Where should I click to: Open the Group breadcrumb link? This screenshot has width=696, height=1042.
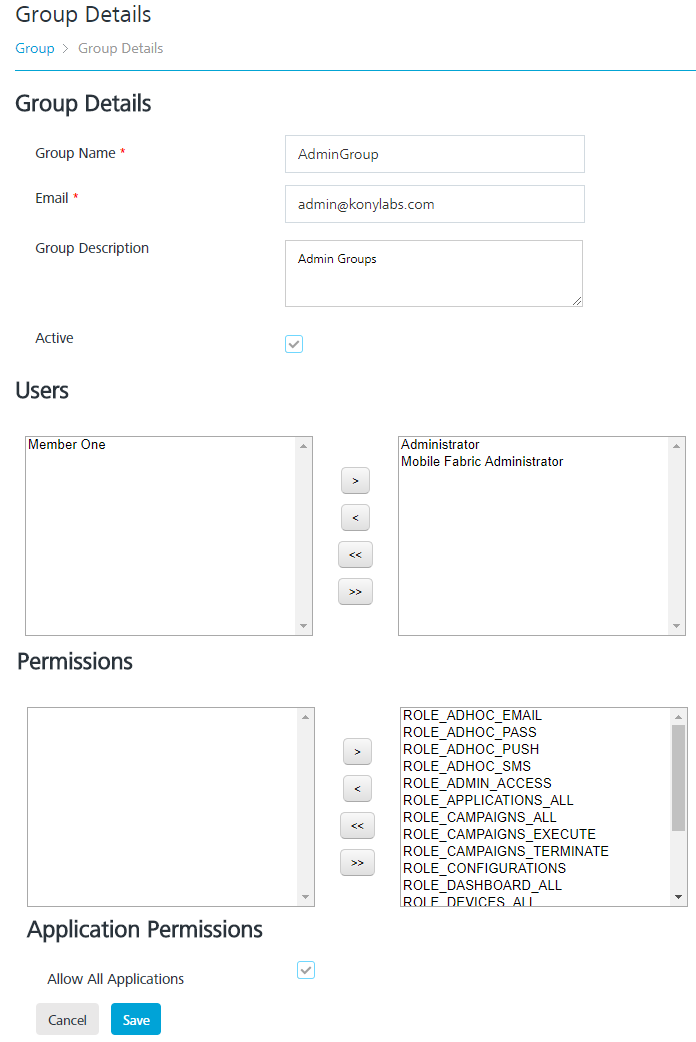(35, 48)
